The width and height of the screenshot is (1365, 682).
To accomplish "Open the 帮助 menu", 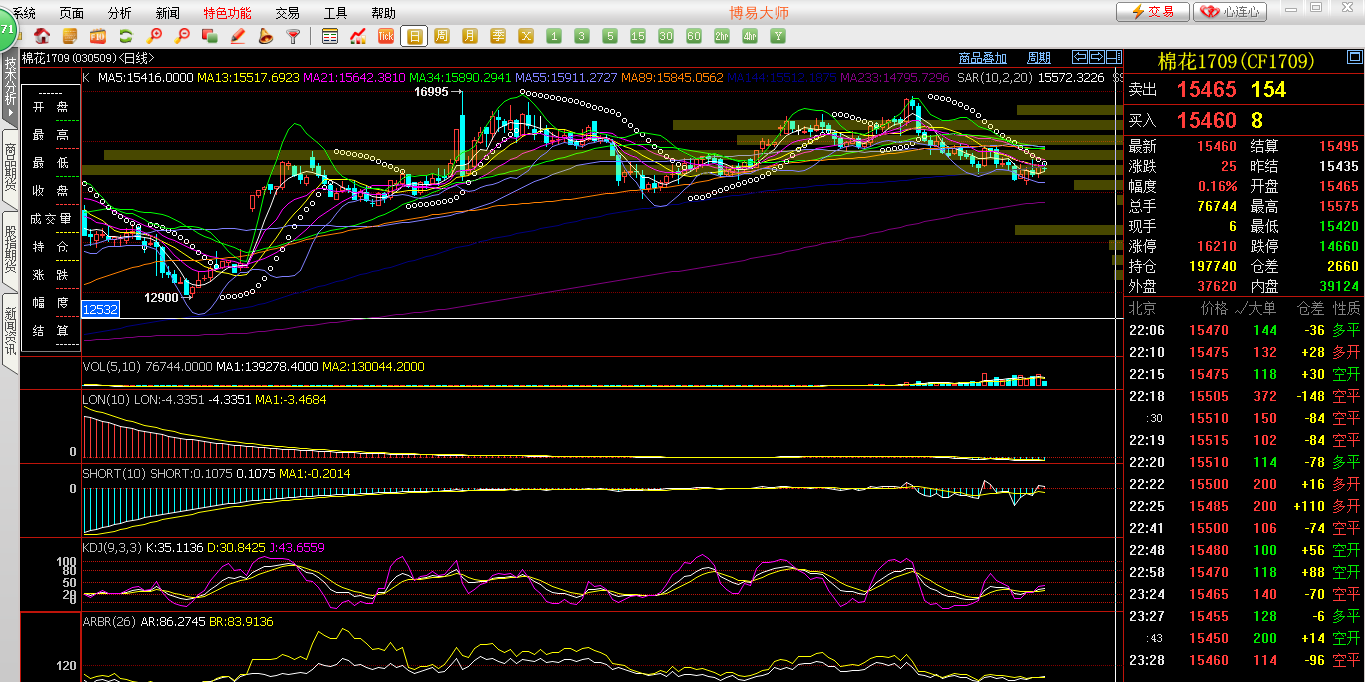I will [x=384, y=13].
